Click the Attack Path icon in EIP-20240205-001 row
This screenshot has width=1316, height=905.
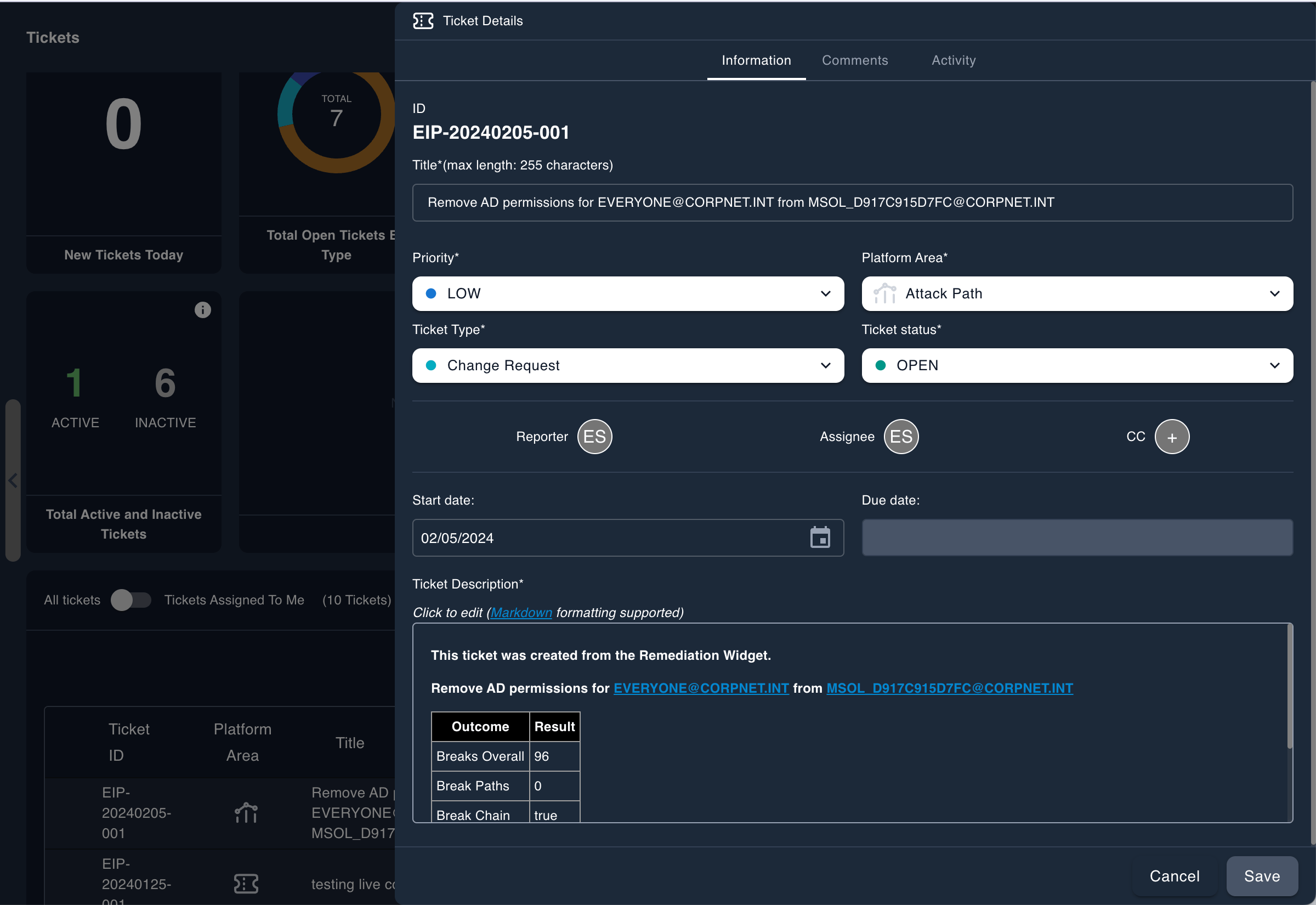[246, 812]
